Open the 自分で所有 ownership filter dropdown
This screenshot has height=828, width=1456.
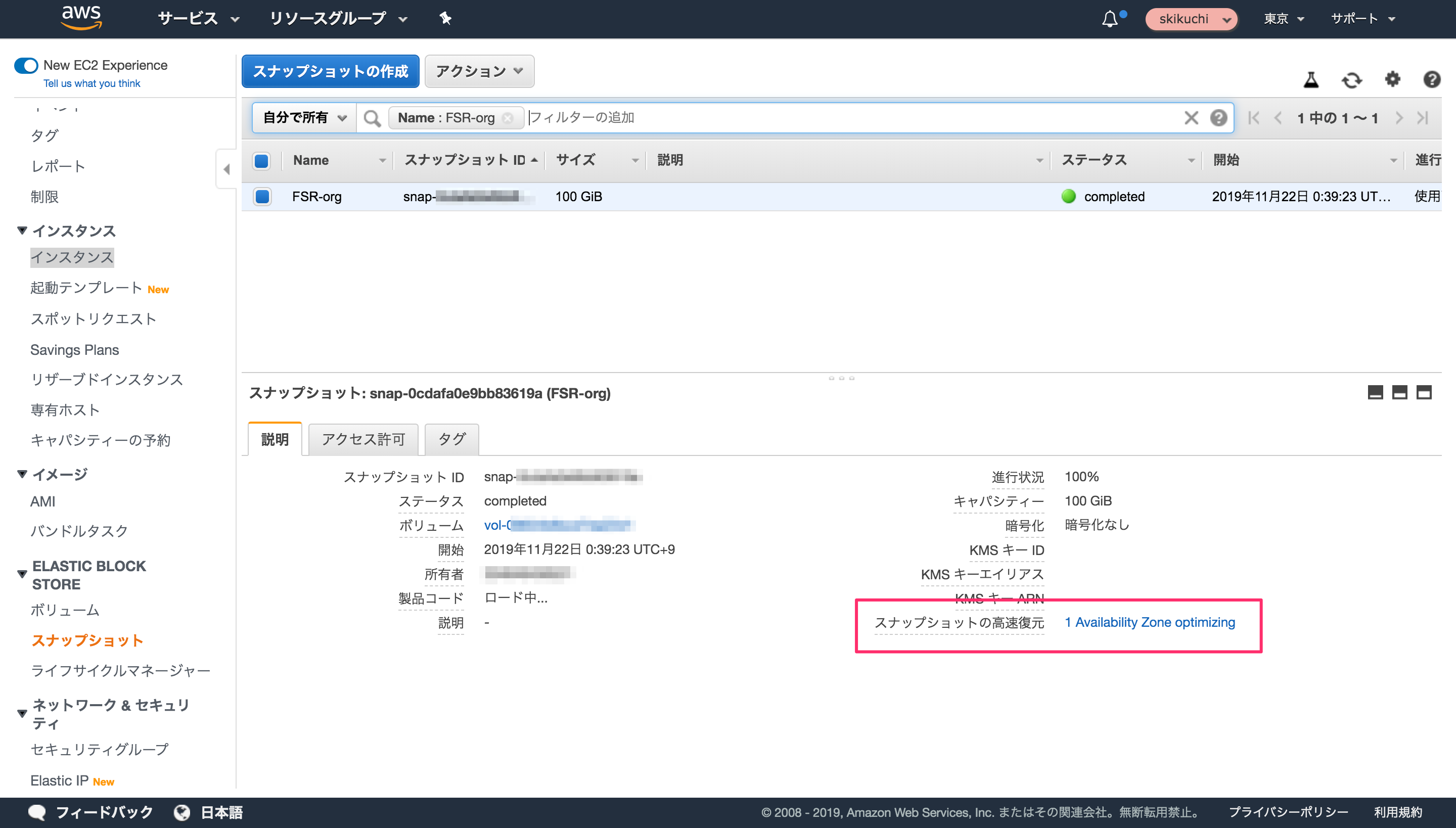(304, 118)
